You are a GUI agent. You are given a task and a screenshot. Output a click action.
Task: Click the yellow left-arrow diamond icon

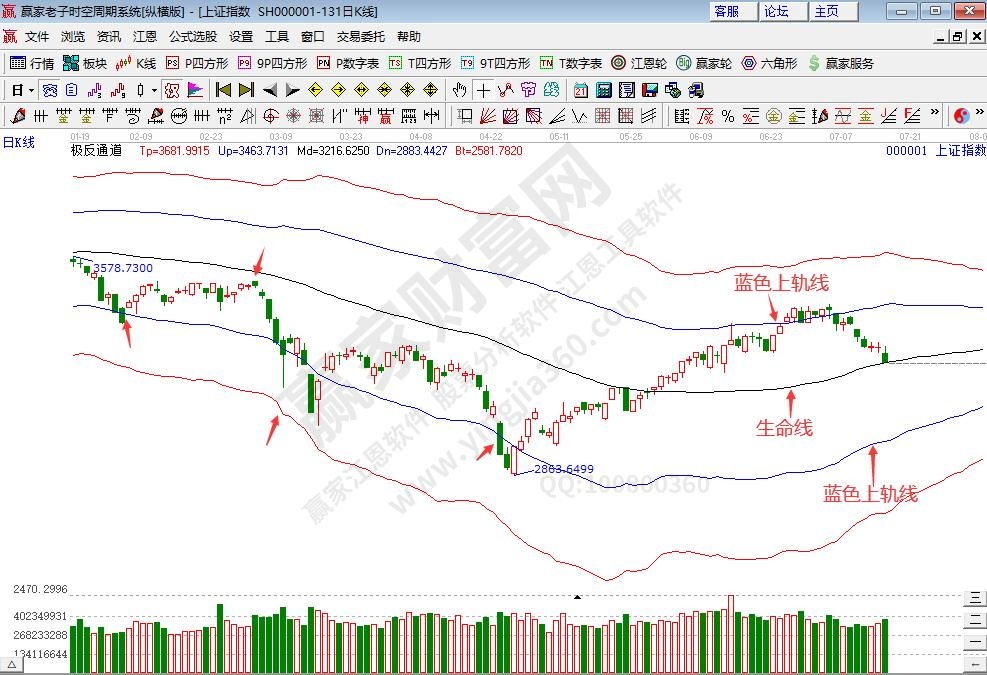[315, 89]
